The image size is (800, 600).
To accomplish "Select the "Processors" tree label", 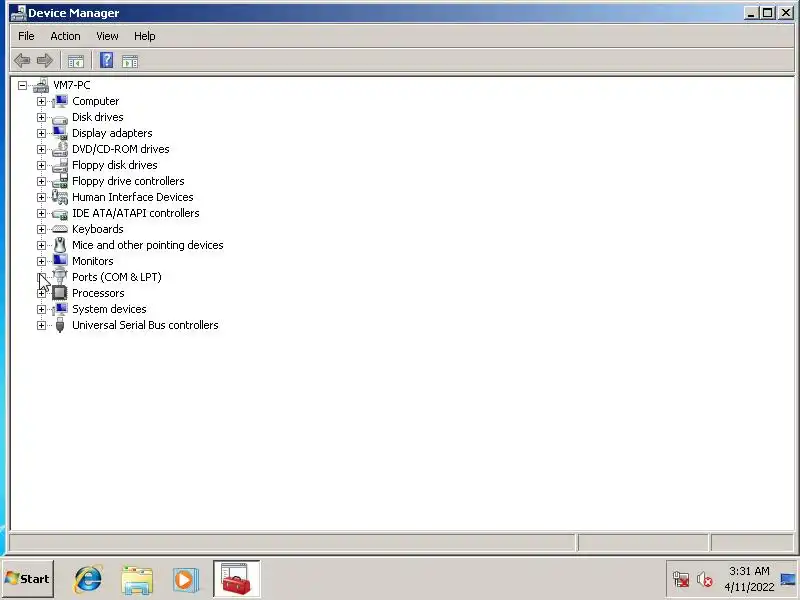I will (98, 293).
